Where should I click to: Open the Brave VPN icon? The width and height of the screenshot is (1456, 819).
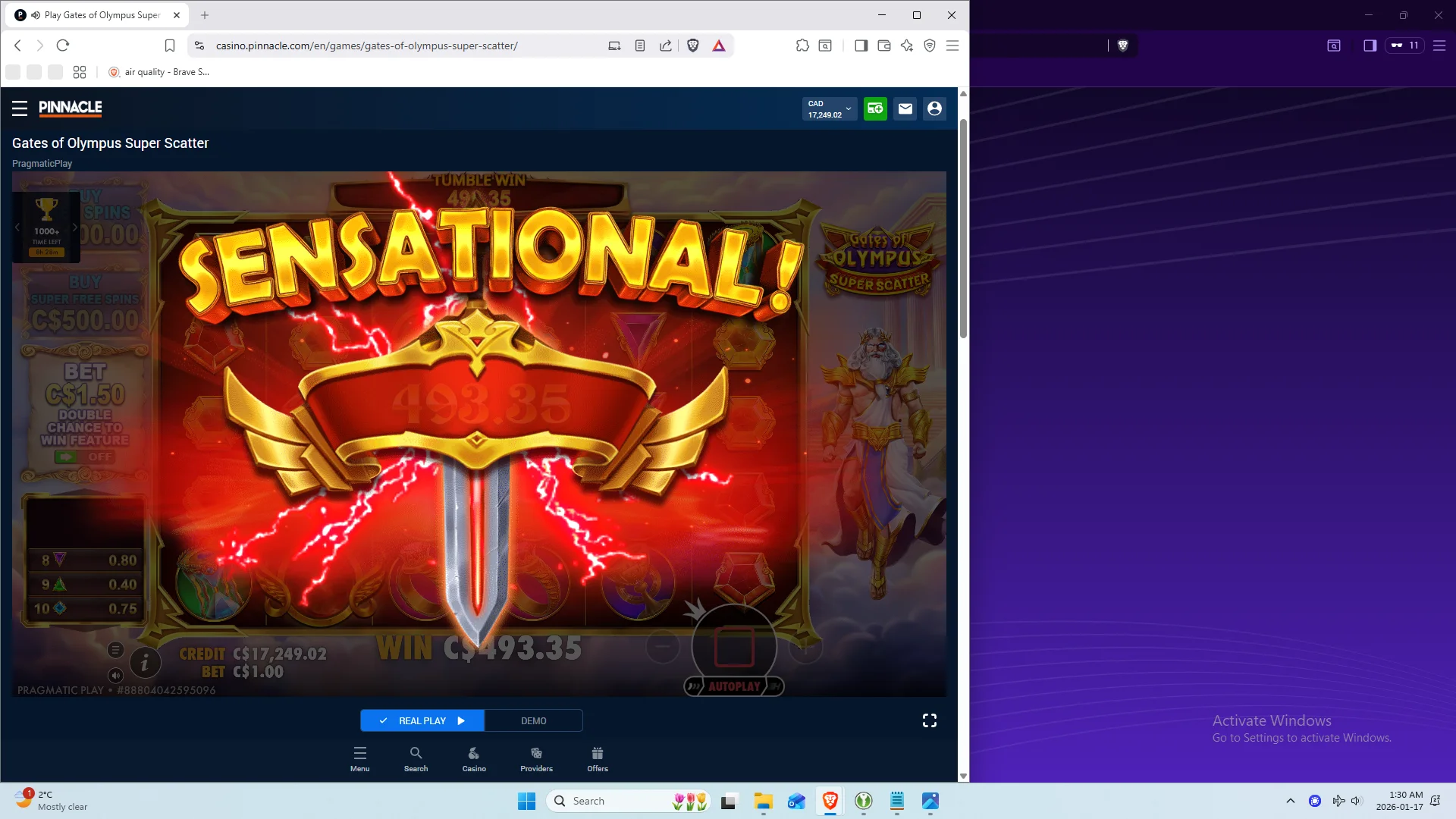pyautogui.click(x=930, y=45)
